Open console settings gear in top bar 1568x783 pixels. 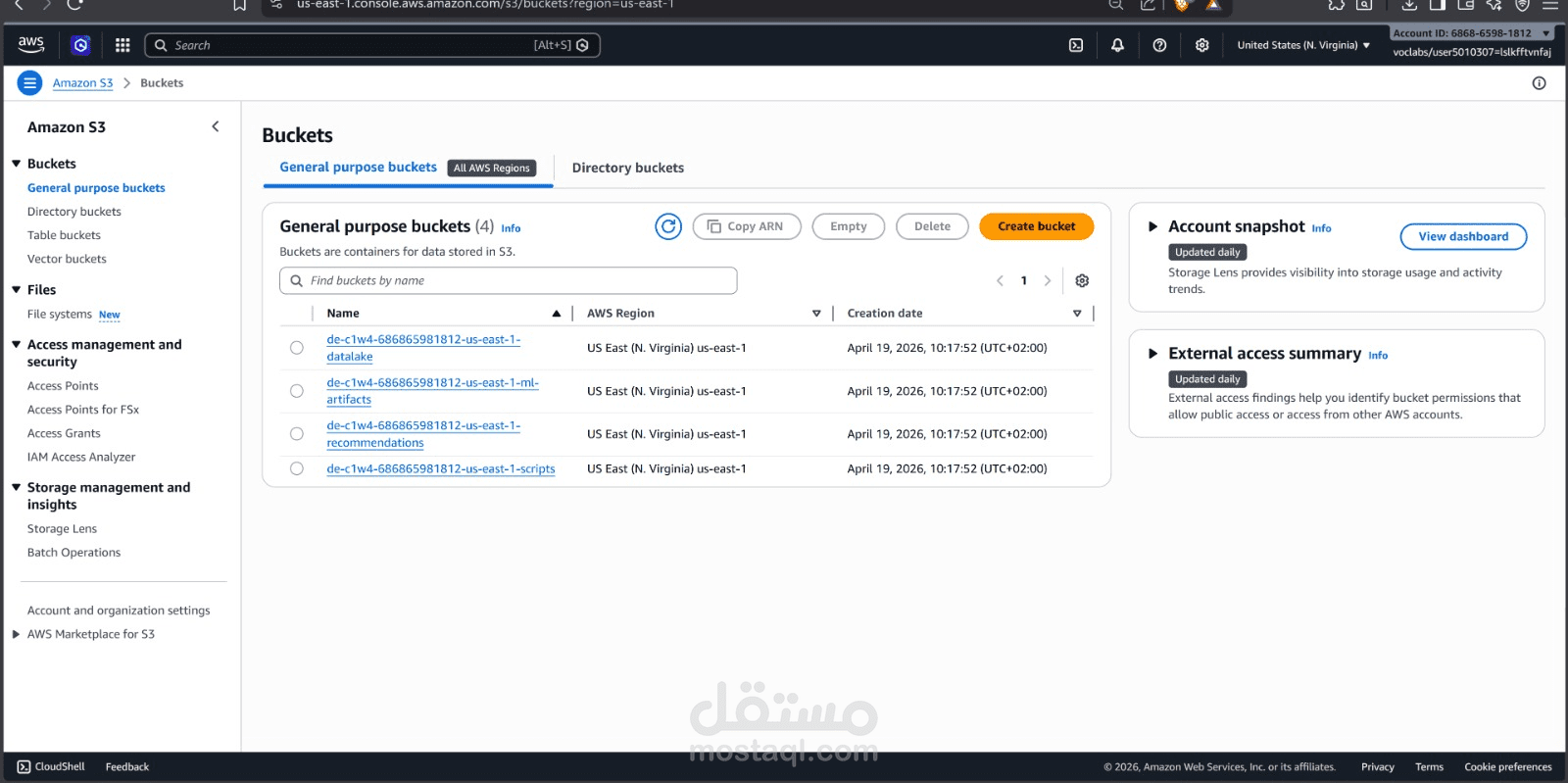(x=1202, y=45)
